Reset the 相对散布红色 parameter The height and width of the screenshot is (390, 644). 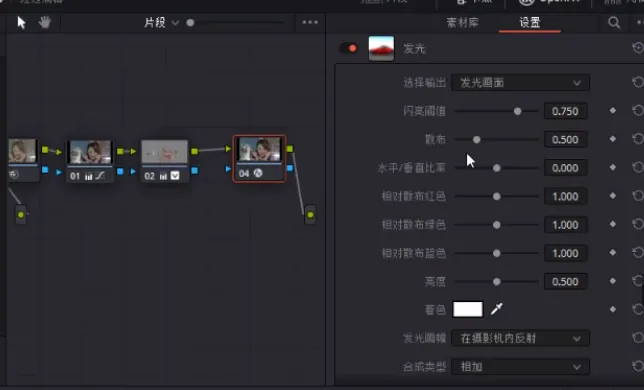tap(638, 196)
